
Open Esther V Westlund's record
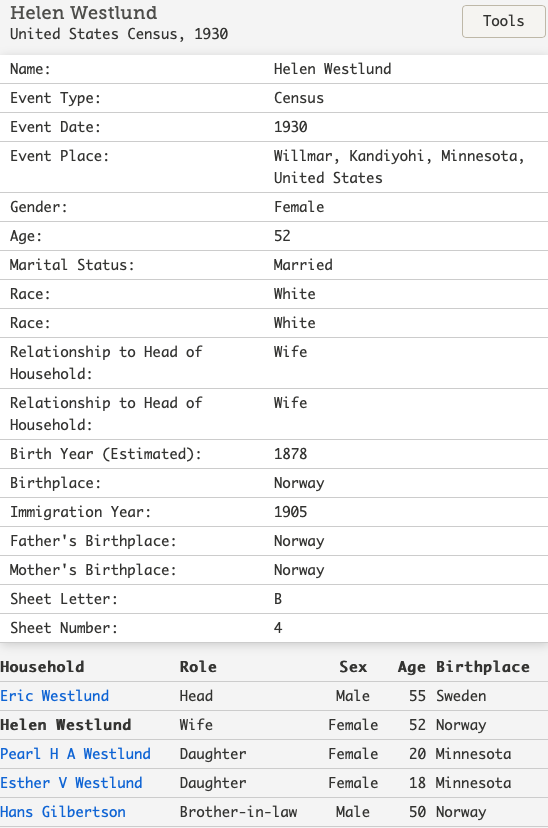pyautogui.click(x=71, y=783)
